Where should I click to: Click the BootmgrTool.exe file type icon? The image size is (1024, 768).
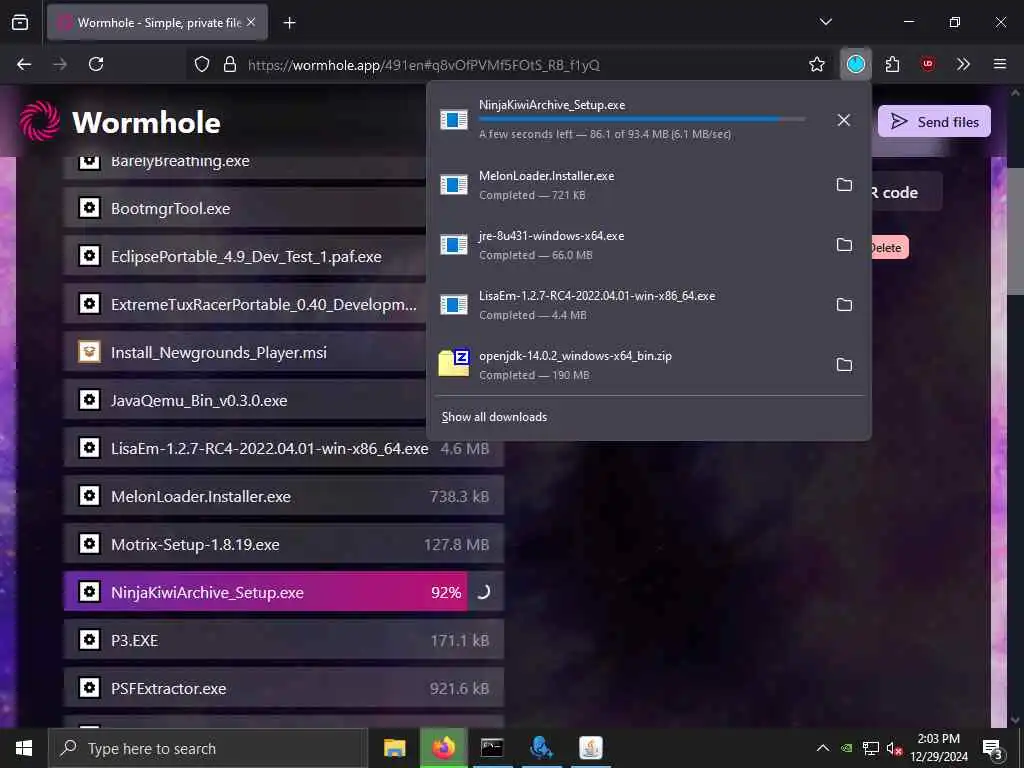(x=89, y=208)
